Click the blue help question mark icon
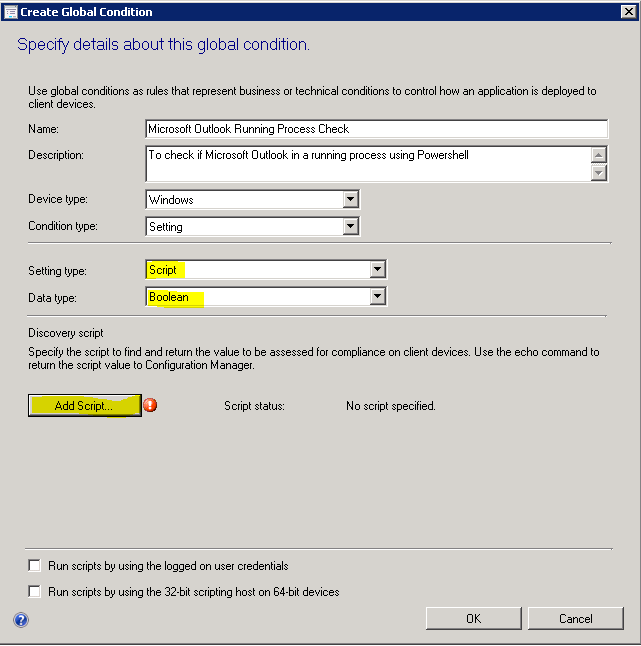Screen dimensions: 641x646 pyautogui.click(x=21, y=620)
